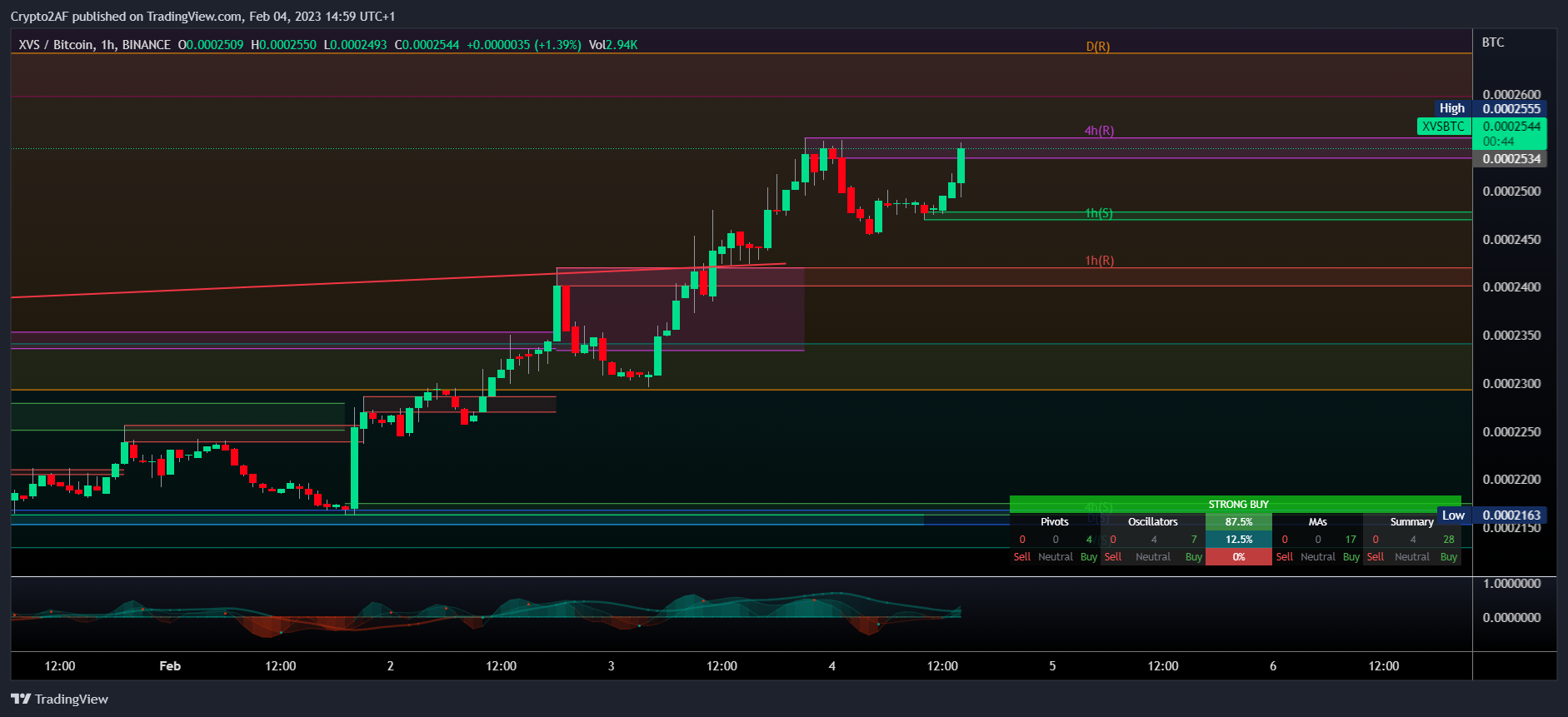1568x717 pixels.
Task: Click the close value C0.0002544
Action: (427, 45)
